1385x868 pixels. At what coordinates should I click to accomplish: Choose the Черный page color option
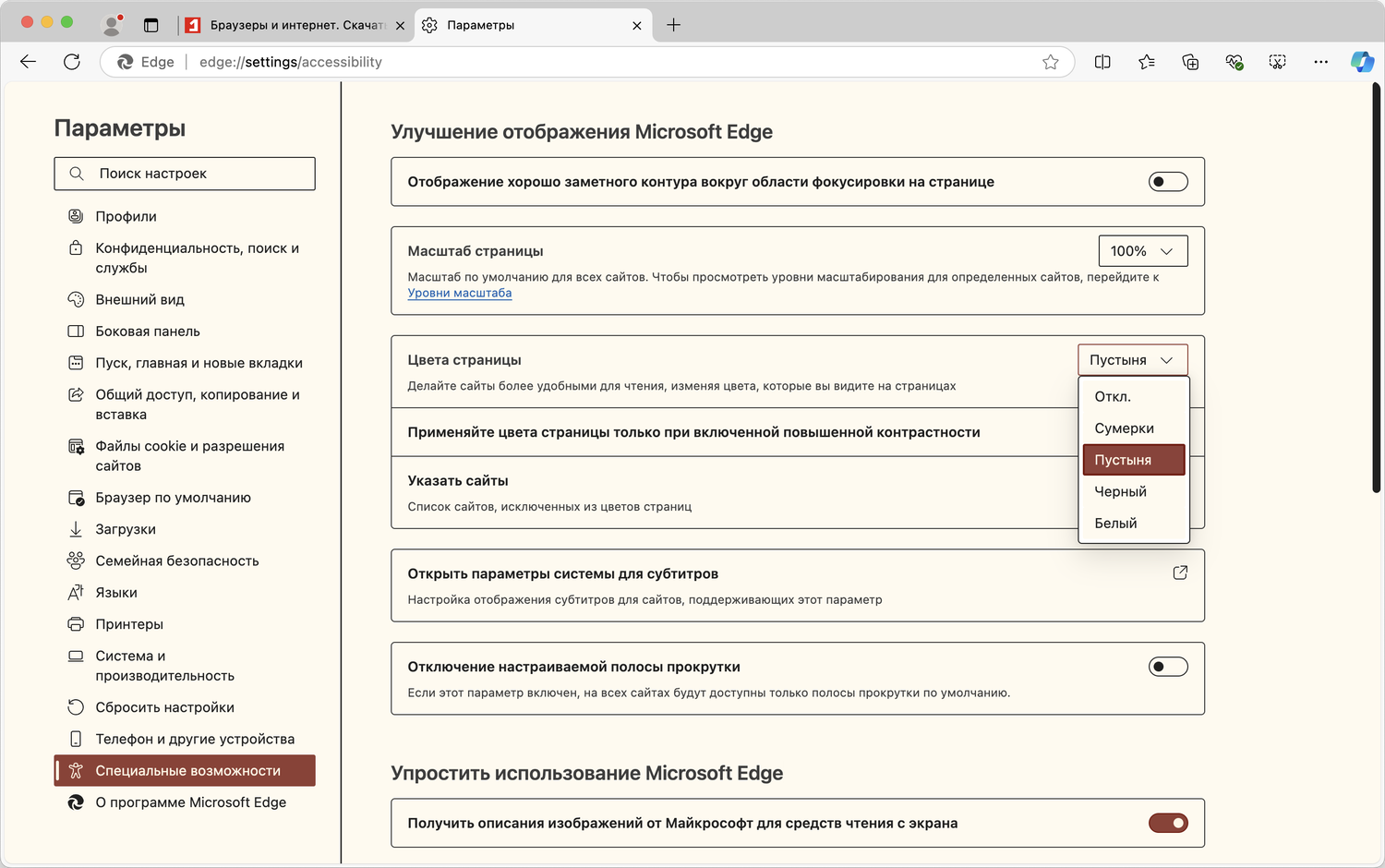click(1120, 491)
